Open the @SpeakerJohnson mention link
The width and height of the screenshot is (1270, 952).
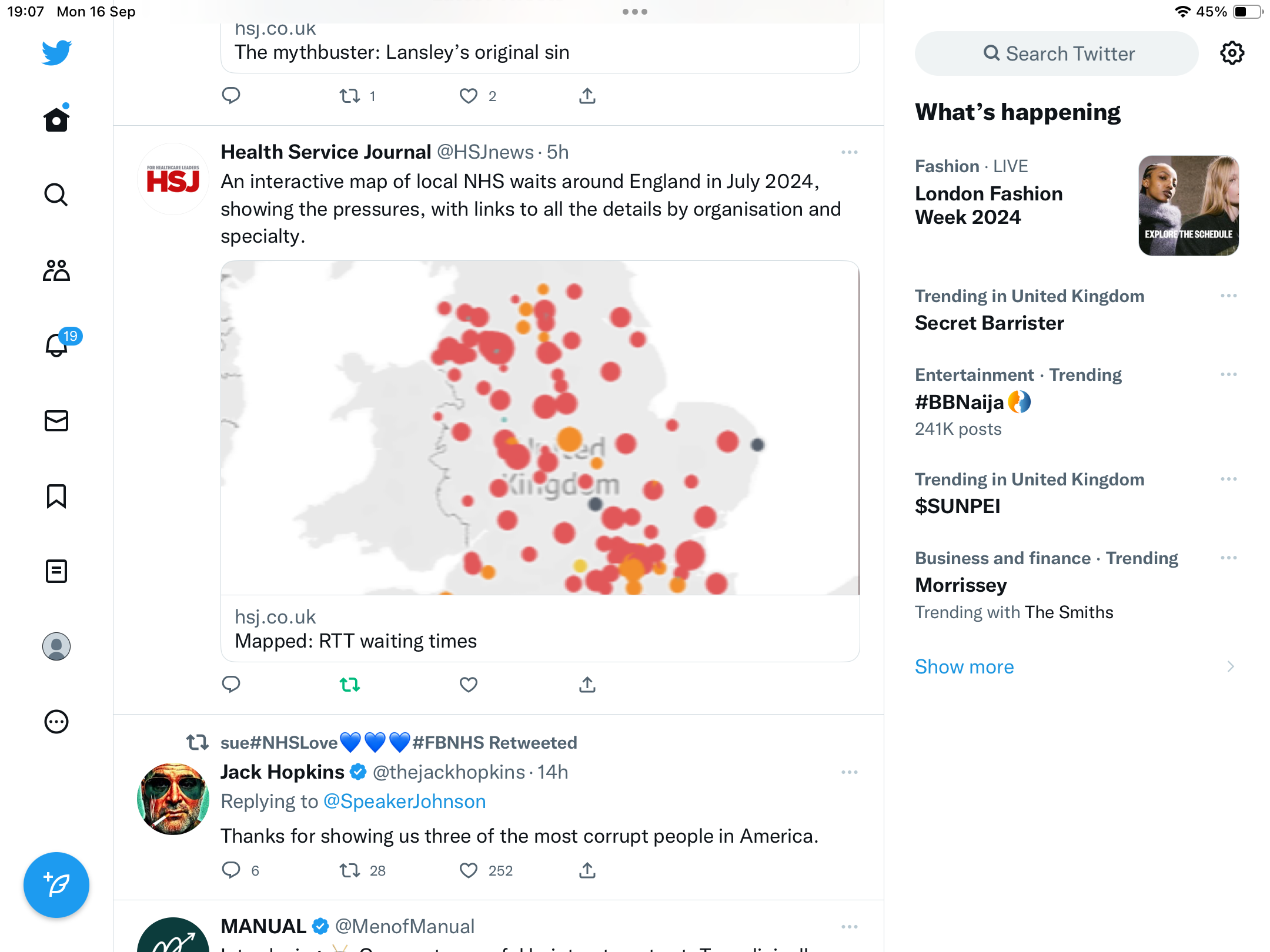(x=405, y=802)
